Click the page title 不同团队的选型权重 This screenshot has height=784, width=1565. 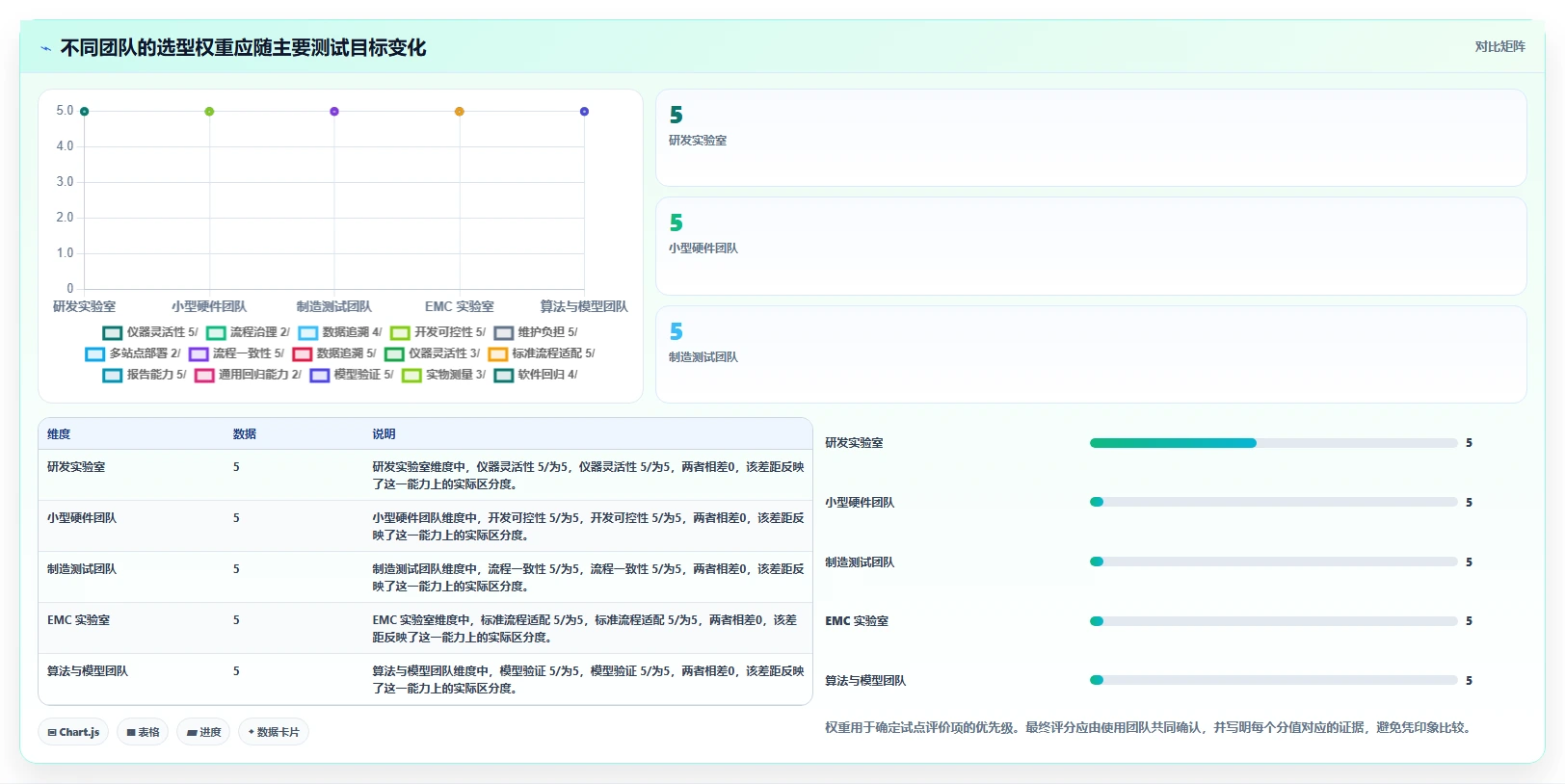243,48
